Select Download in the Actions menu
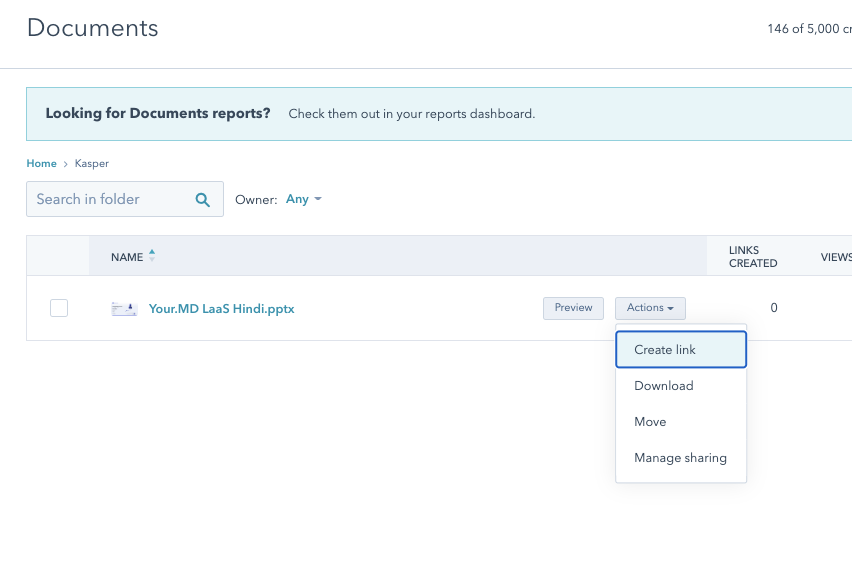The width and height of the screenshot is (852, 562). pyautogui.click(x=664, y=386)
